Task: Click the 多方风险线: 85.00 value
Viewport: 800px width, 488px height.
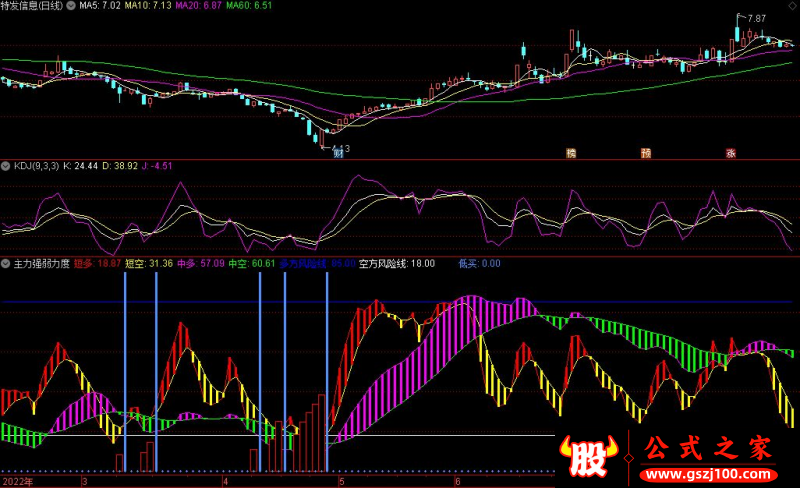Action: (317, 264)
